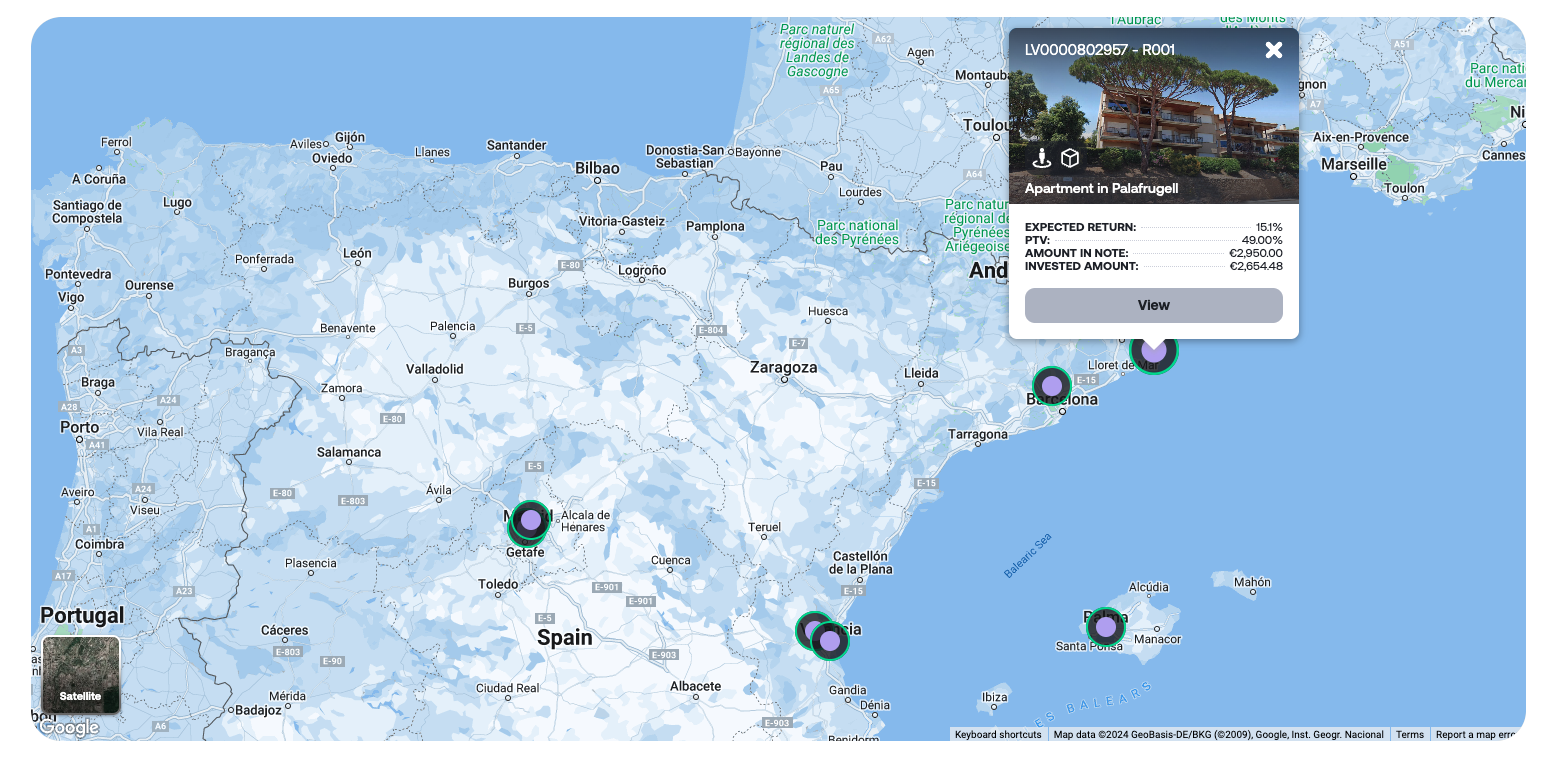
Task: Click the Toledo city label
Action: pyautogui.click(x=498, y=584)
